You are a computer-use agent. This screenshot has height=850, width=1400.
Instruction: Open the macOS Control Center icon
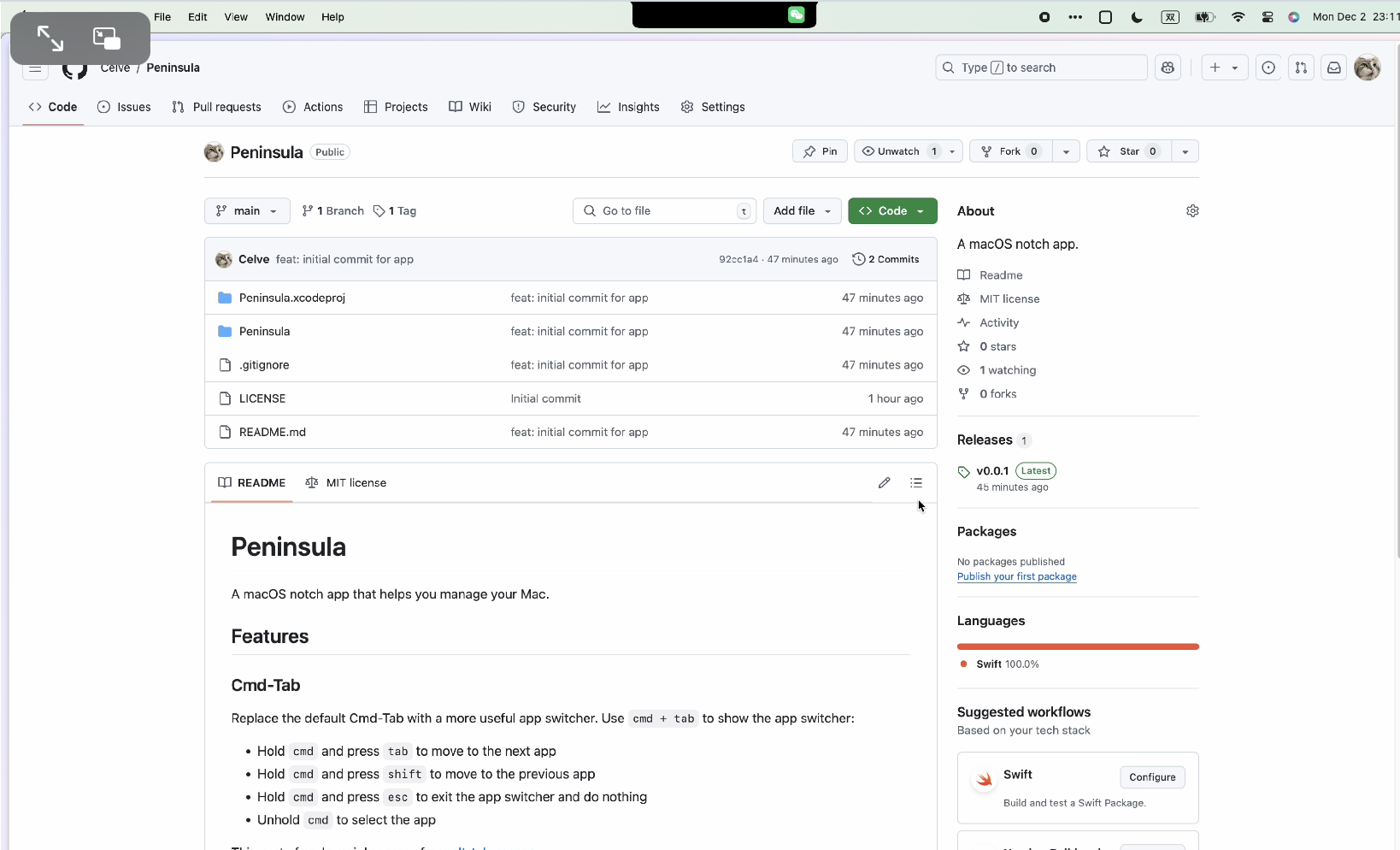(1268, 17)
